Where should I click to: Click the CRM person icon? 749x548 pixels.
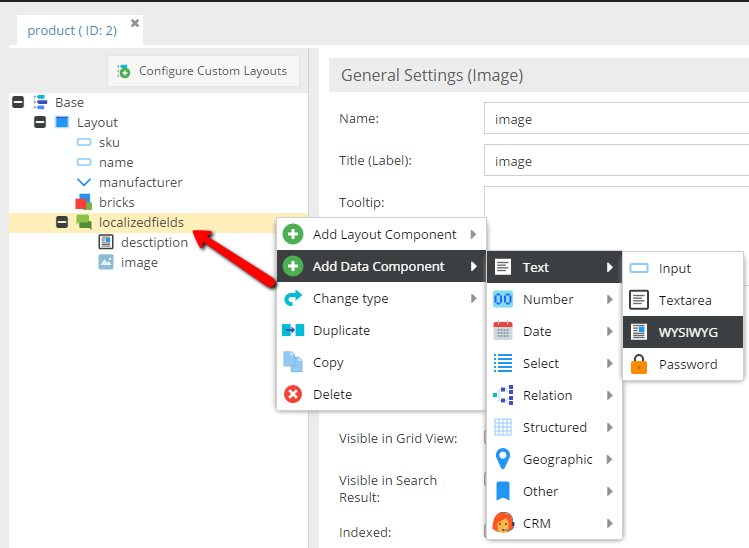click(x=503, y=523)
